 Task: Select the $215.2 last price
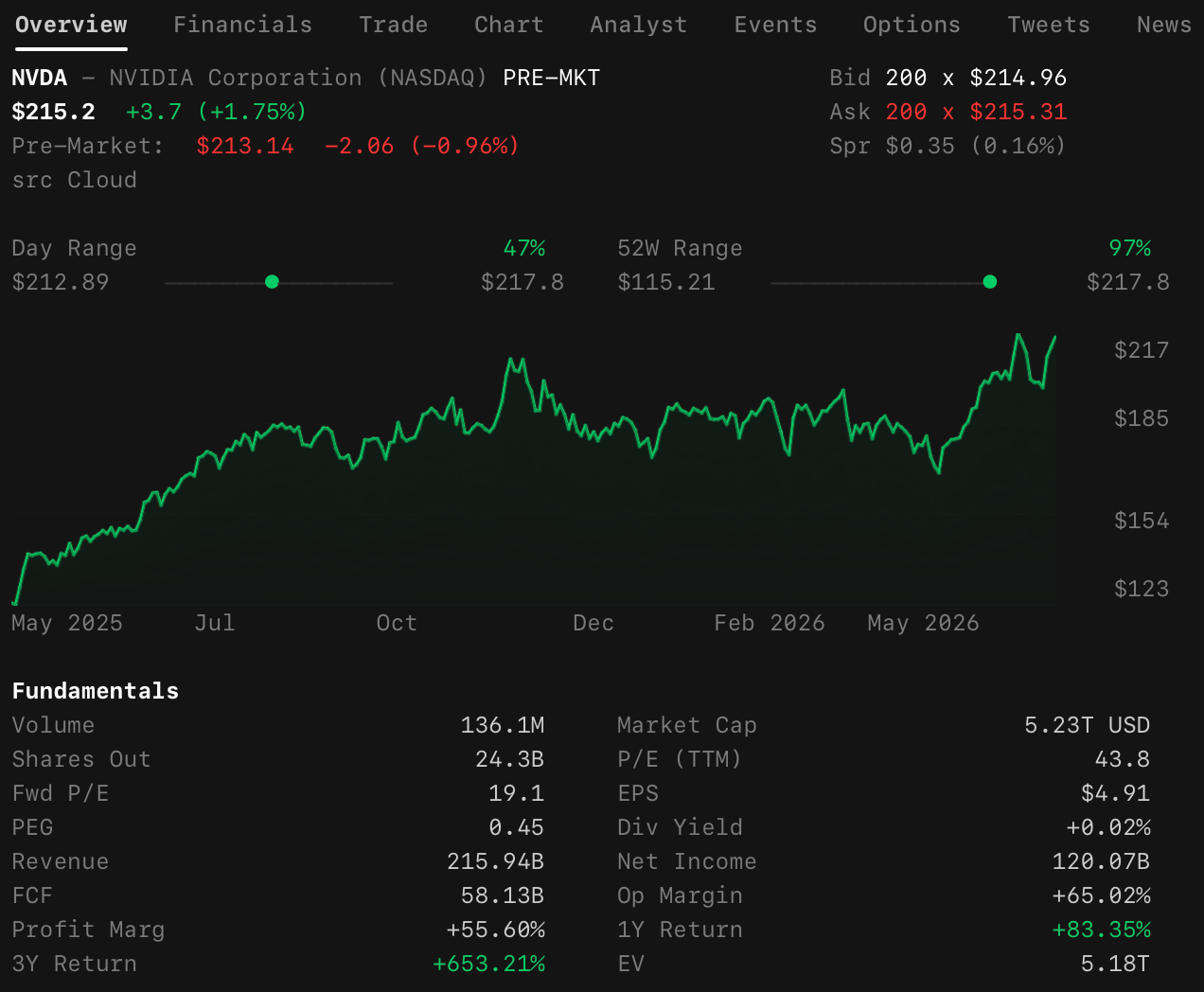(x=53, y=112)
